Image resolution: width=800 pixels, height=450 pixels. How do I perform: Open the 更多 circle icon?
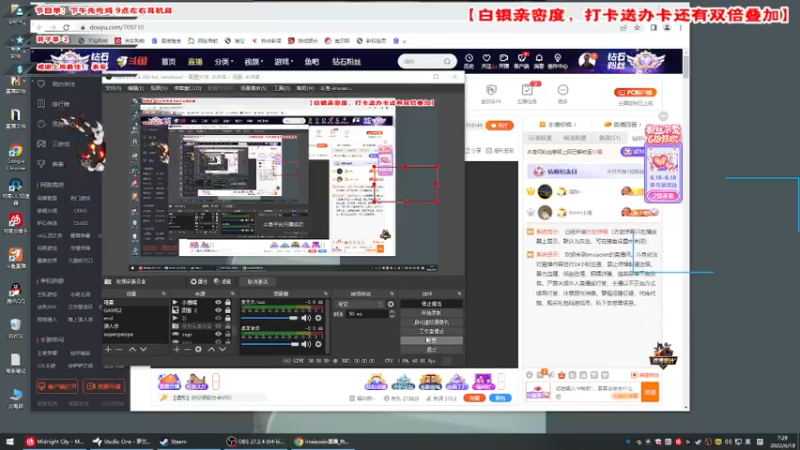(x=563, y=90)
